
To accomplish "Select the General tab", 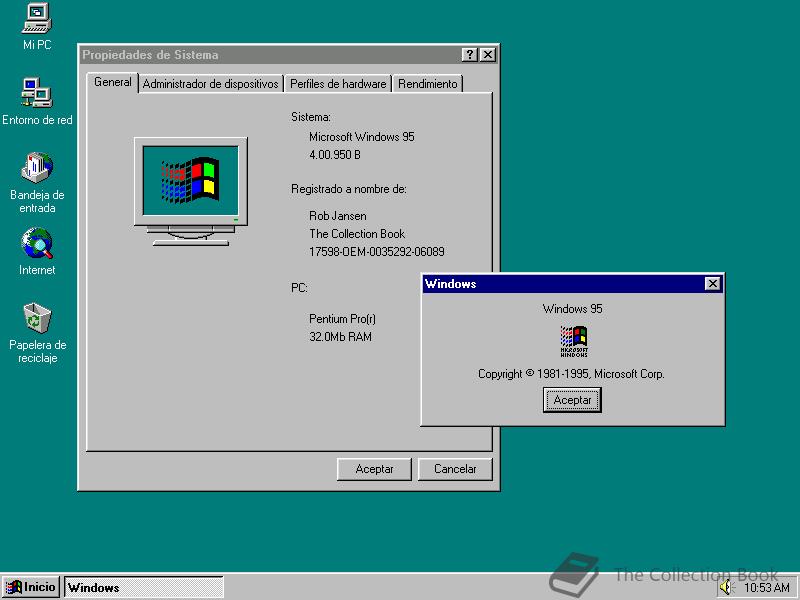I will pos(112,83).
